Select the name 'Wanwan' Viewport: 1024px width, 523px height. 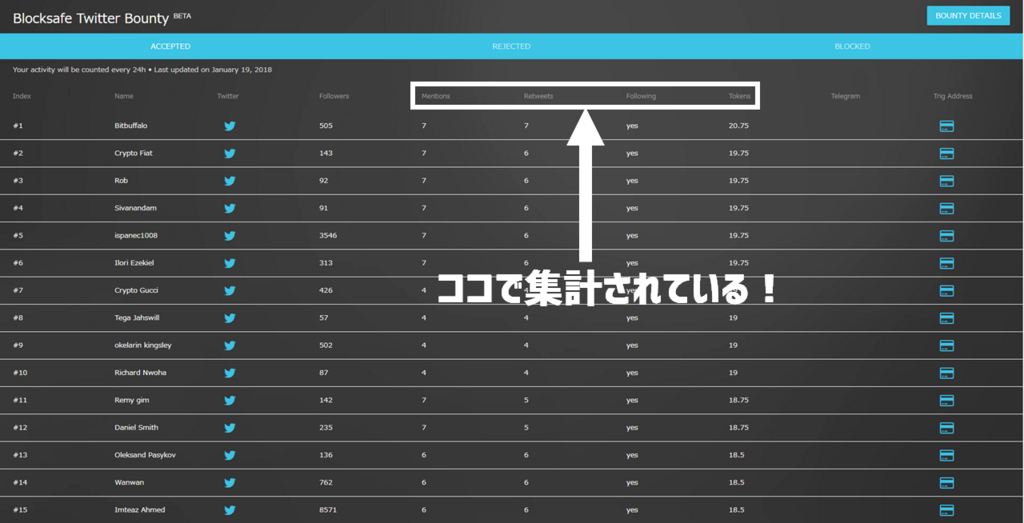[127, 482]
